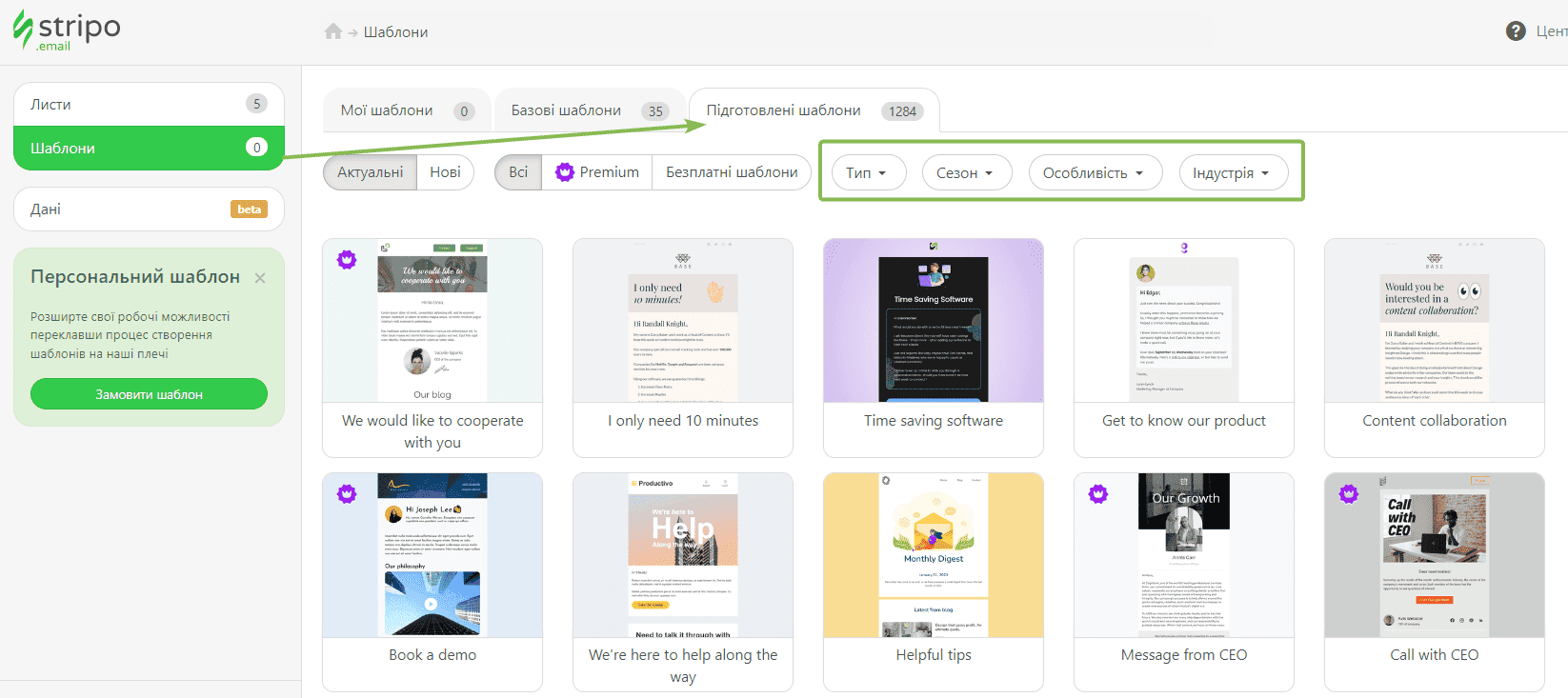Open the help question mark icon

pos(1515,31)
